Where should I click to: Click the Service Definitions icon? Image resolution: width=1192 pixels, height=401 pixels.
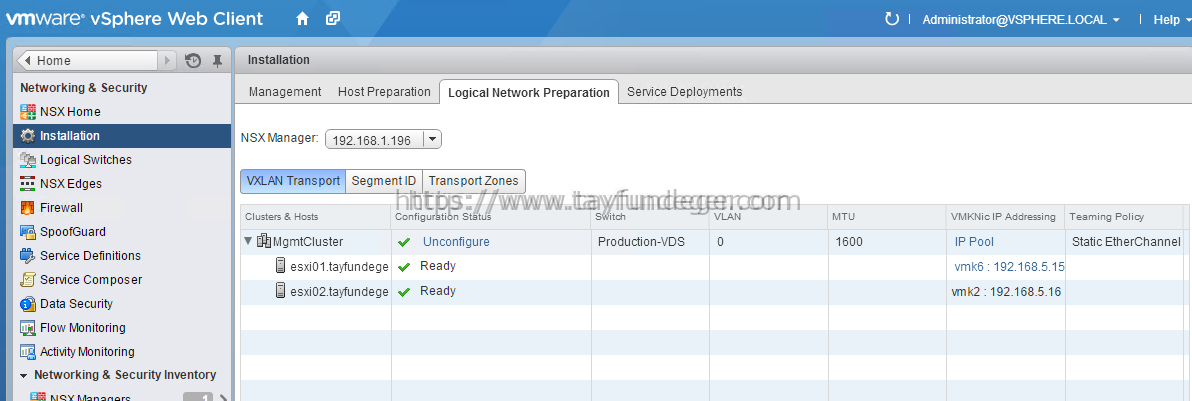[28, 256]
